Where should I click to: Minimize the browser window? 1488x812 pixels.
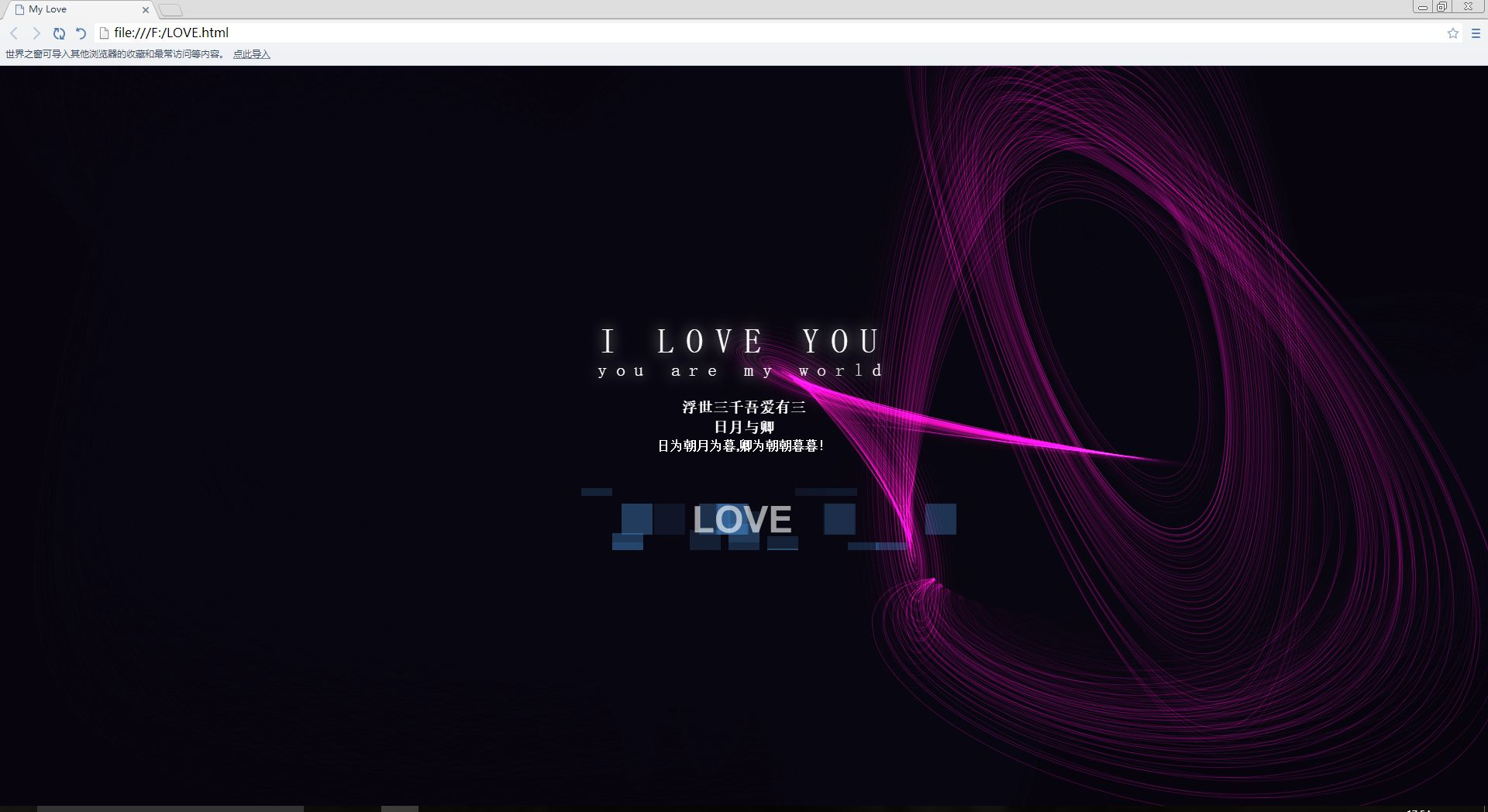tap(1422, 7)
